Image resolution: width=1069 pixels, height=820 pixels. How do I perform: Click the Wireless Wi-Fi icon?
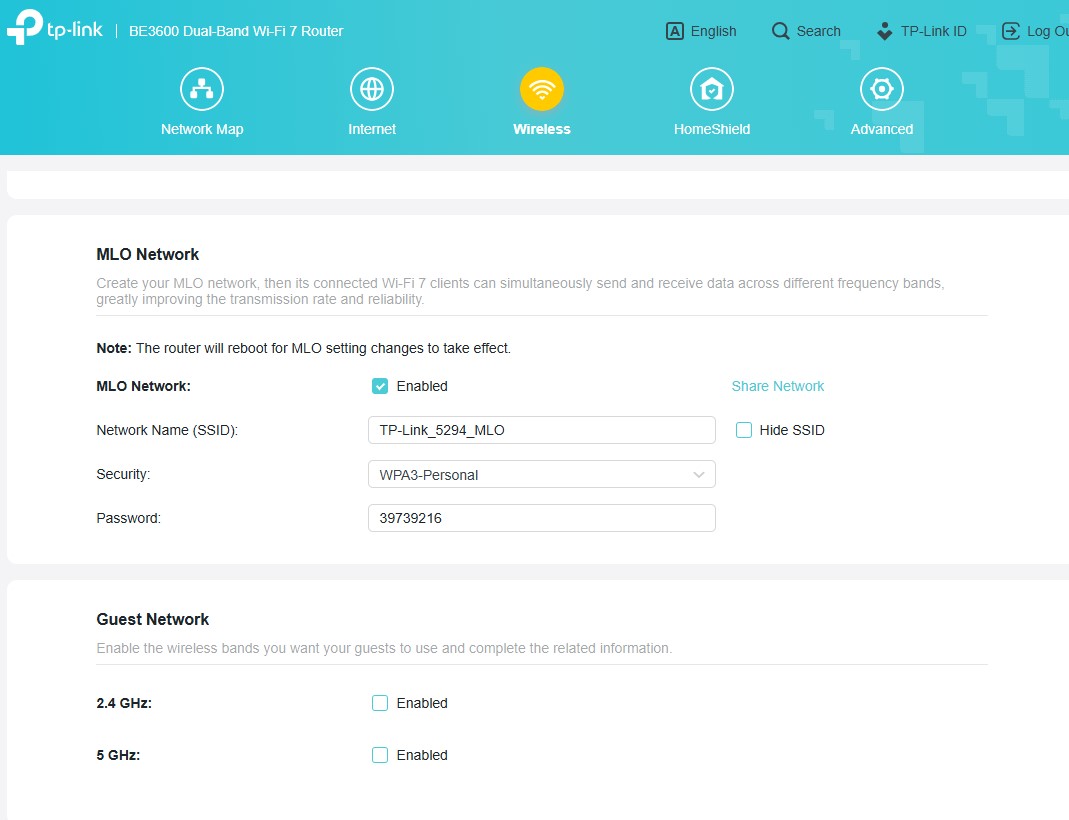[542, 90]
